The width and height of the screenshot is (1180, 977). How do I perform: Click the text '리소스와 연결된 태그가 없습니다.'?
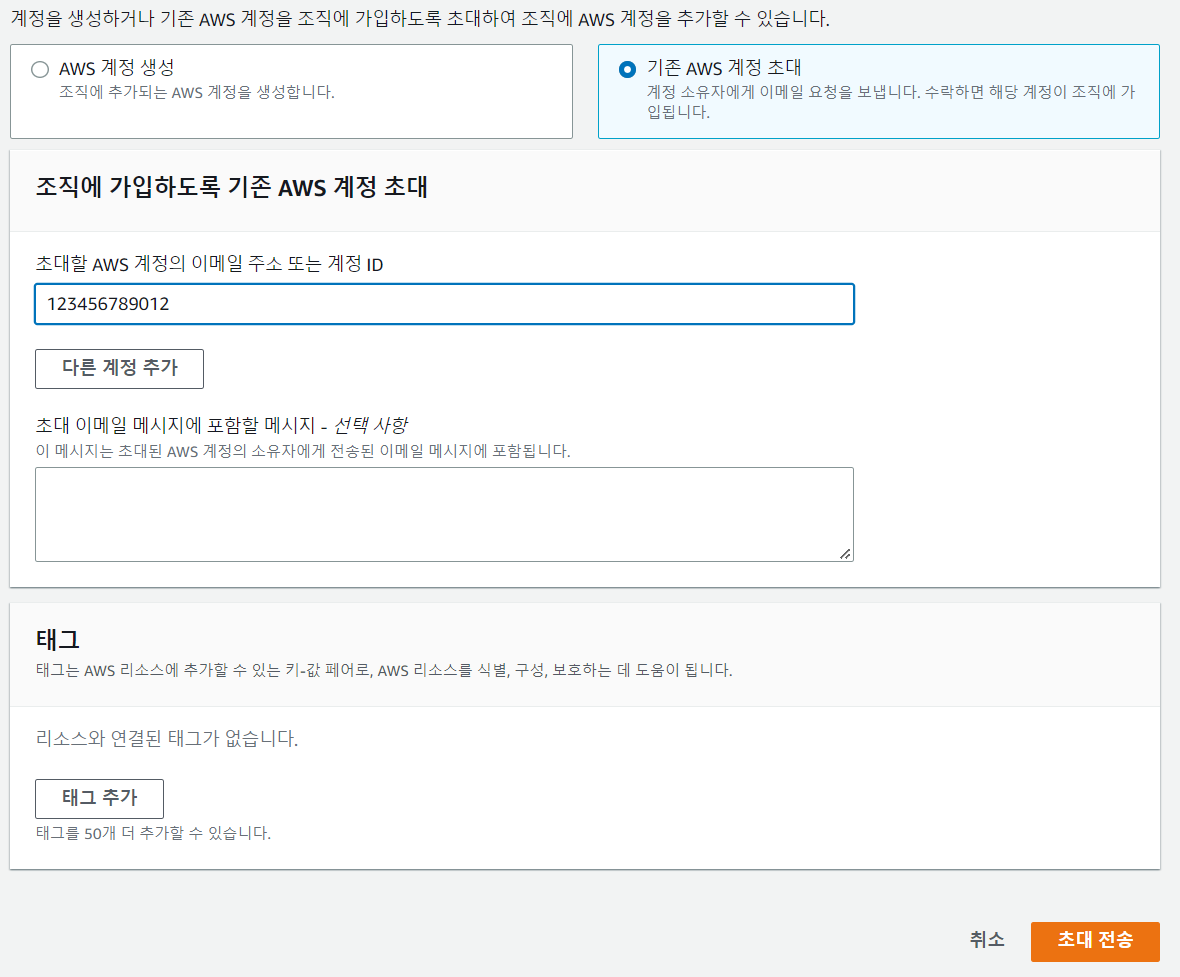pyautogui.click(x=166, y=738)
